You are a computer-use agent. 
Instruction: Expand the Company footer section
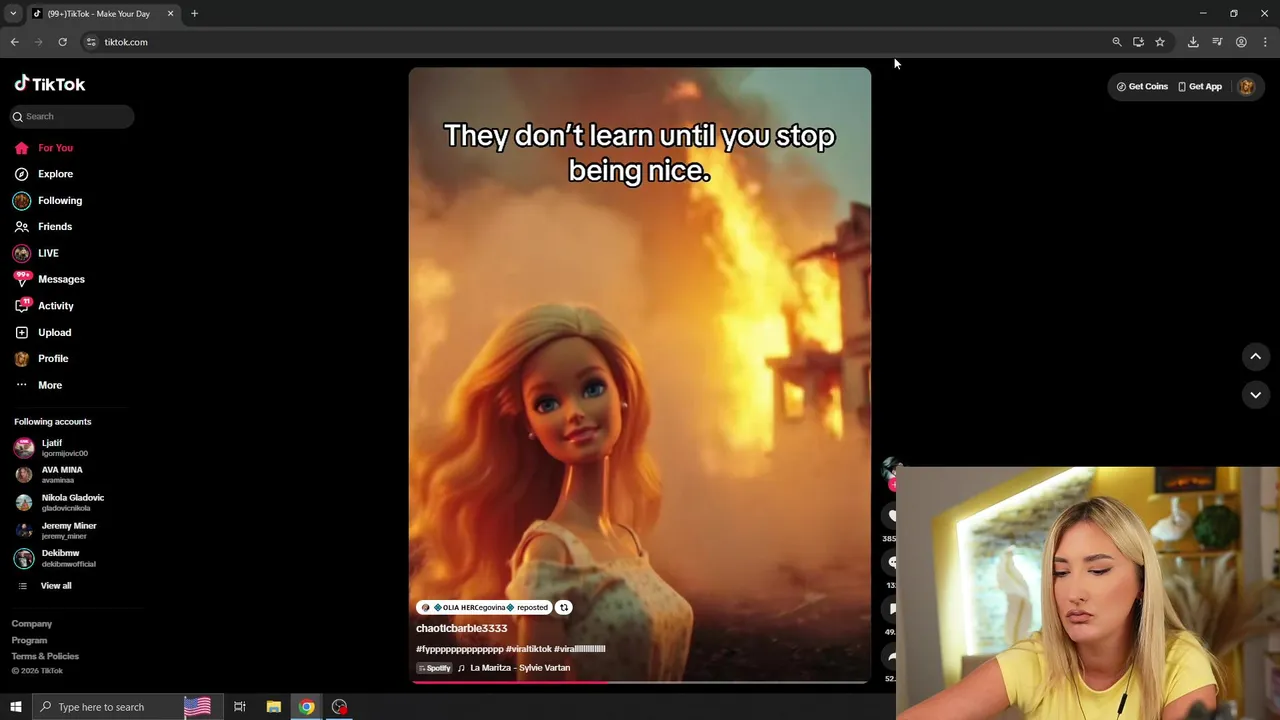tap(32, 624)
